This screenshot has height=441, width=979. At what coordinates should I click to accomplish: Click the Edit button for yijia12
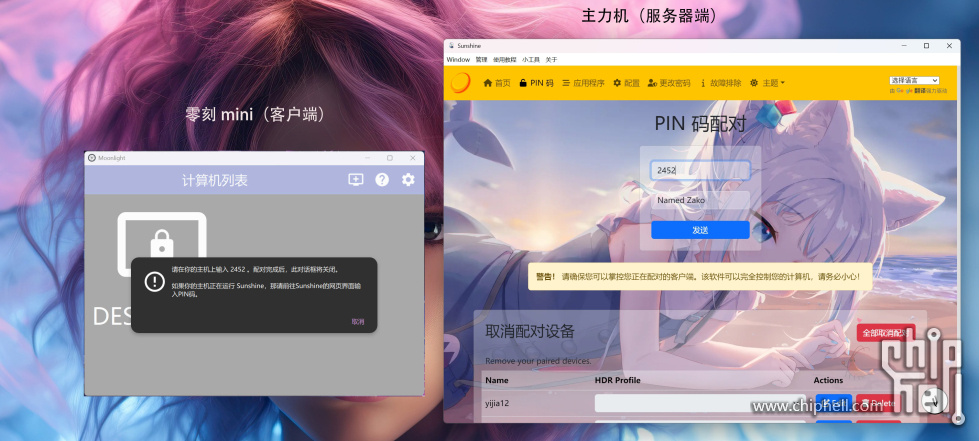pyautogui.click(x=834, y=404)
